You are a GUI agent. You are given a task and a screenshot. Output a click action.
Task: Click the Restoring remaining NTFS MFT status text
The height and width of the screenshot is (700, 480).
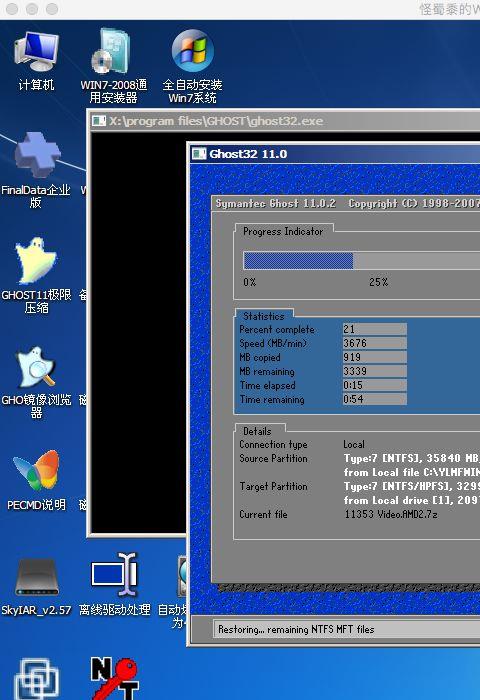click(x=296, y=629)
